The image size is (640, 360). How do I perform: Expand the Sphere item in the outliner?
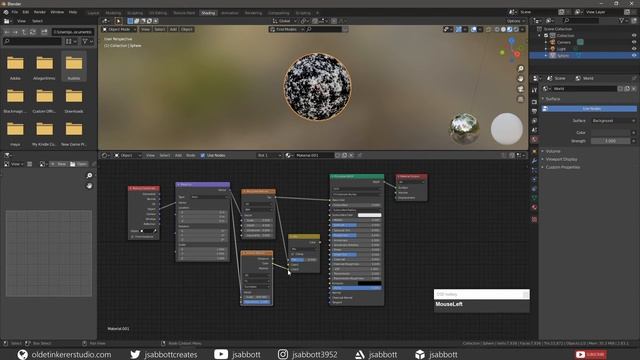click(546, 56)
